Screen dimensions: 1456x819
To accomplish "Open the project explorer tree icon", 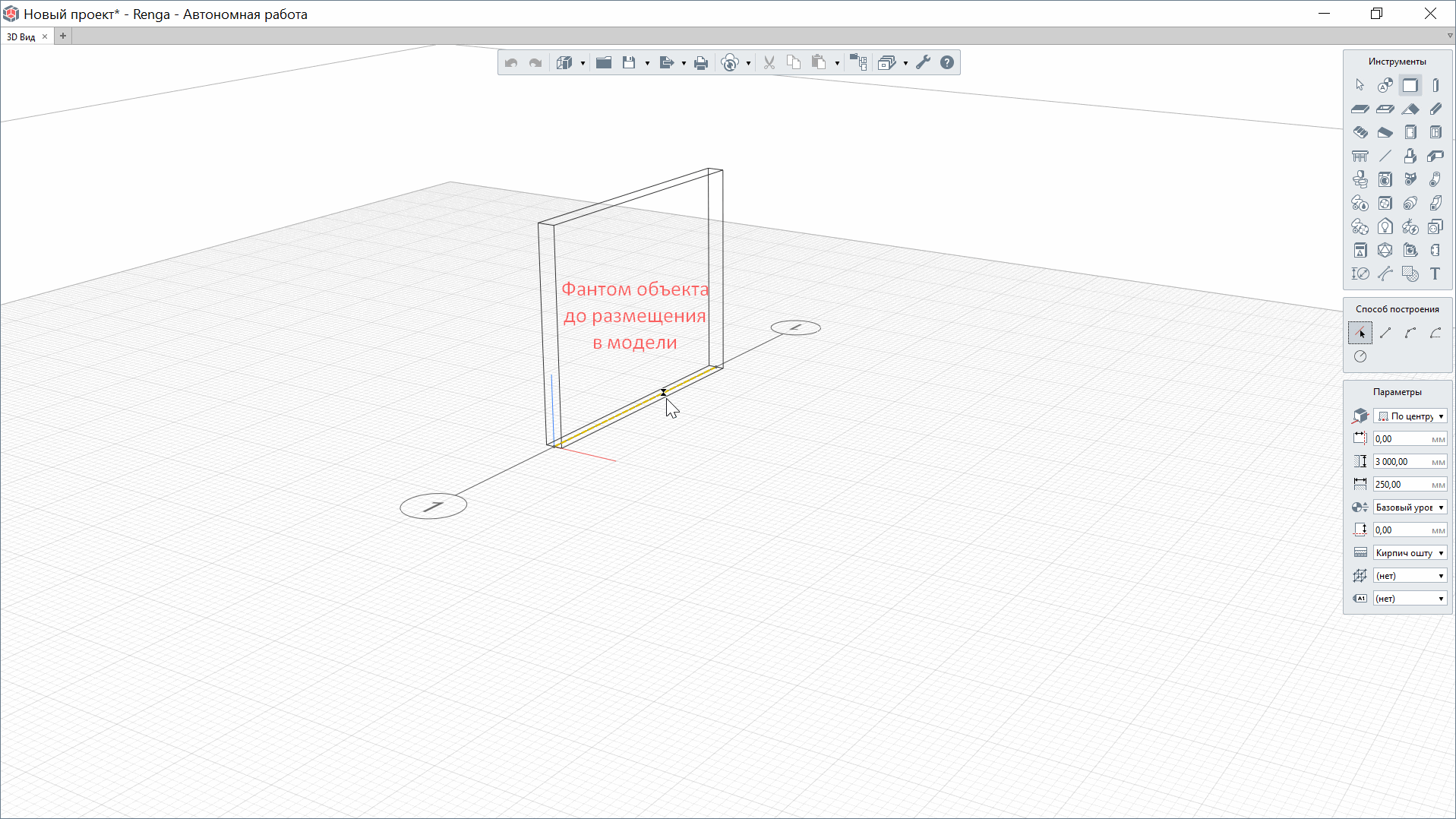I will click(x=858, y=63).
